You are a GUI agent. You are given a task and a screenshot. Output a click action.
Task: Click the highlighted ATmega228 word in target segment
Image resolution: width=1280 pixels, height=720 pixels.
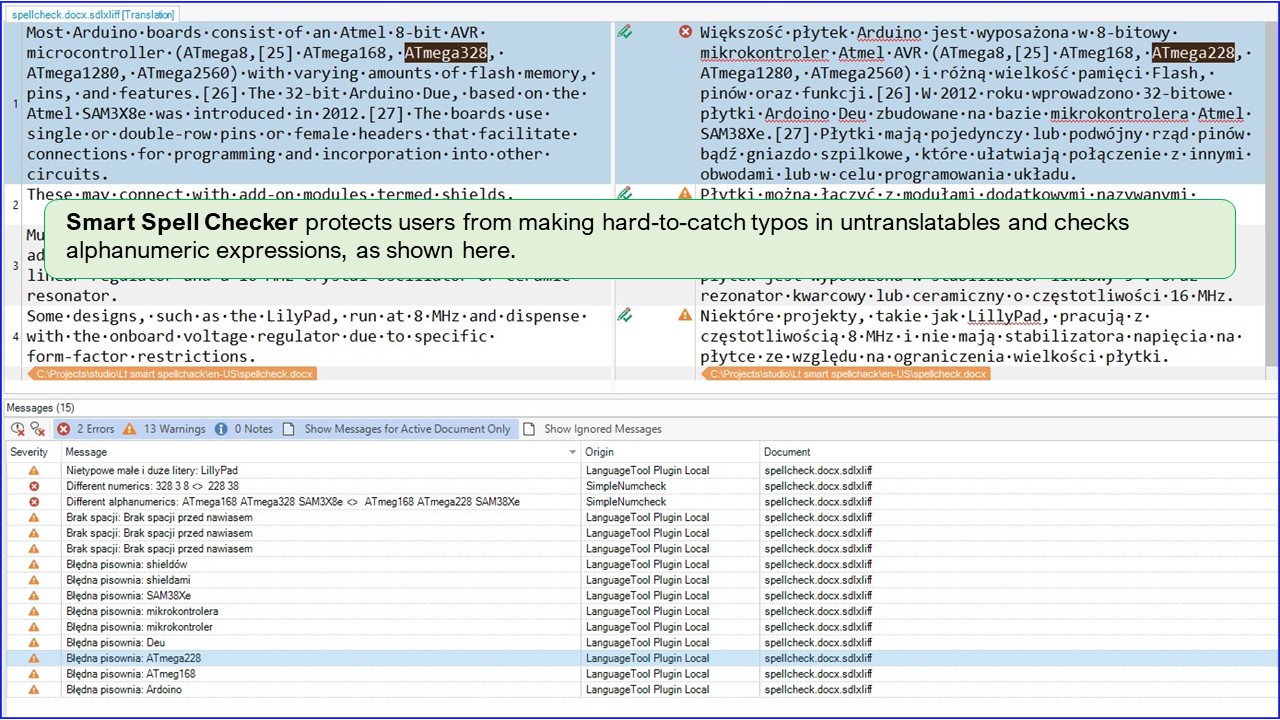tap(1193, 53)
